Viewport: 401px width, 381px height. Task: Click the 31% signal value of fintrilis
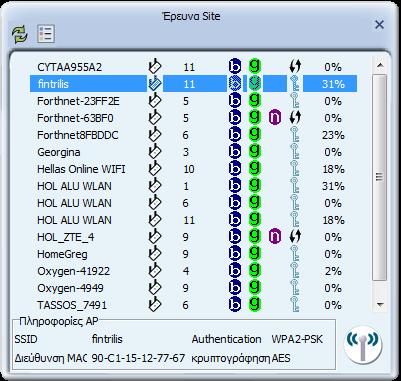333,84
